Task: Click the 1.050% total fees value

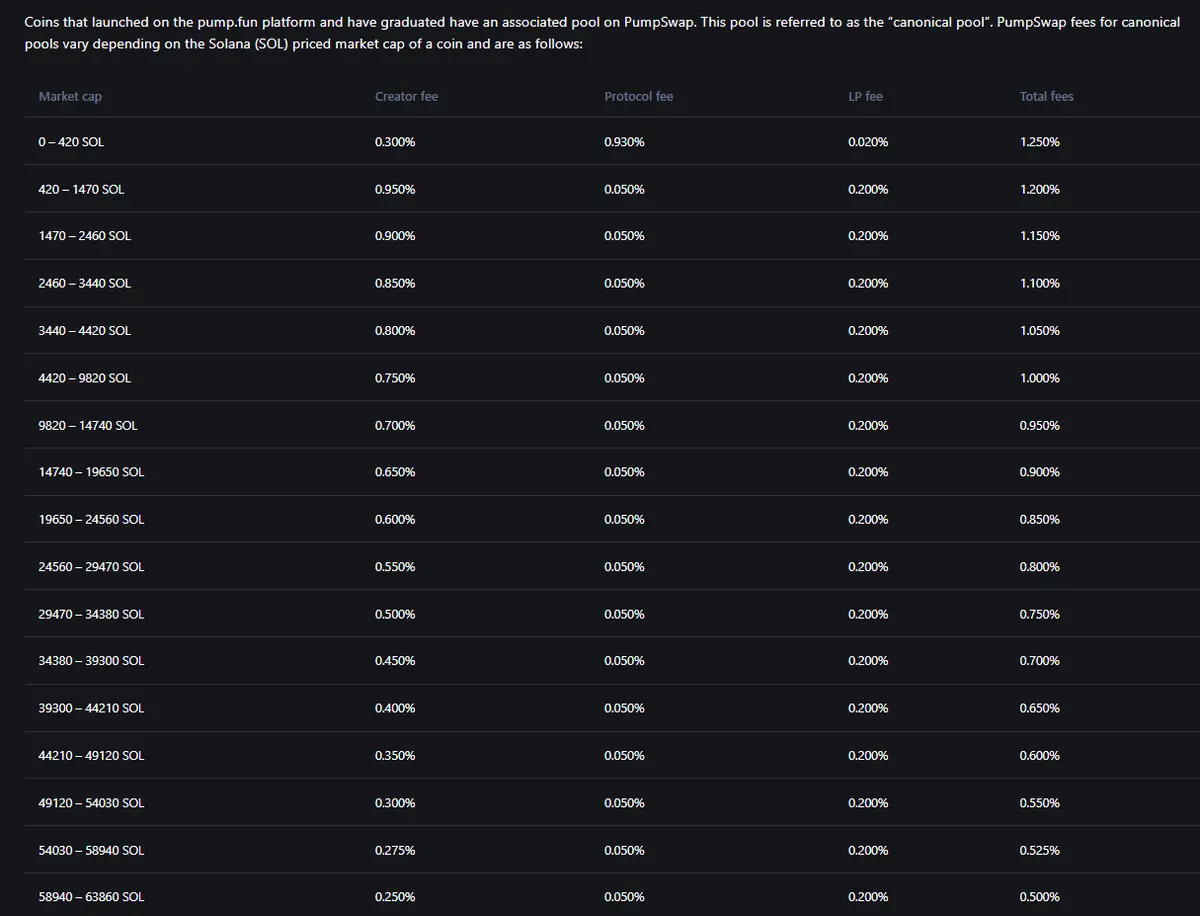Action: [1040, 330]
